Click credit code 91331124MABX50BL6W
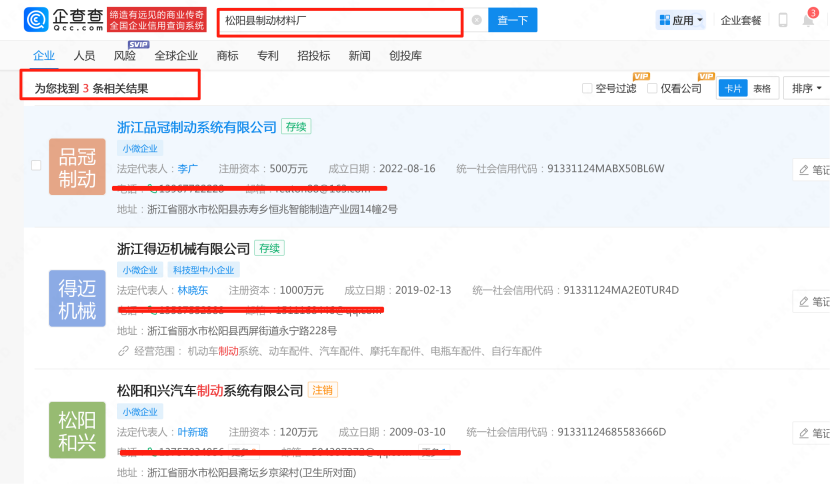Viewport: 830px width, 484px height. (x=606, y=168)
